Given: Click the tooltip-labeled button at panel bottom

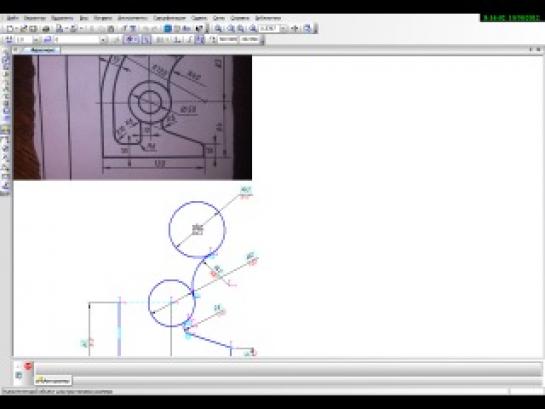Looking at the screenshot, I should click(54, 381).
